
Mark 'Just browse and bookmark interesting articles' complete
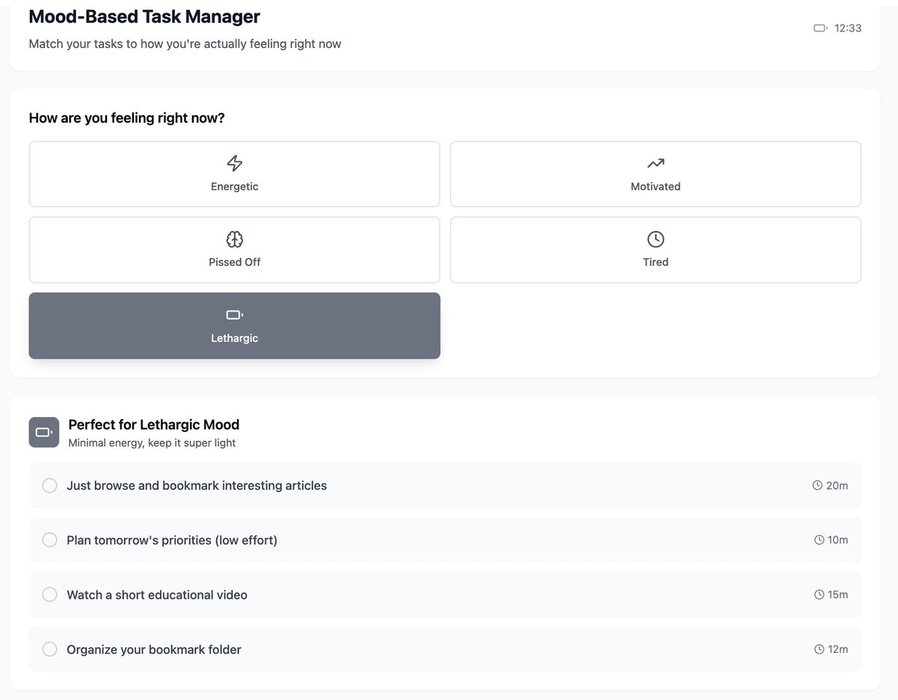[x=49, y=486]
